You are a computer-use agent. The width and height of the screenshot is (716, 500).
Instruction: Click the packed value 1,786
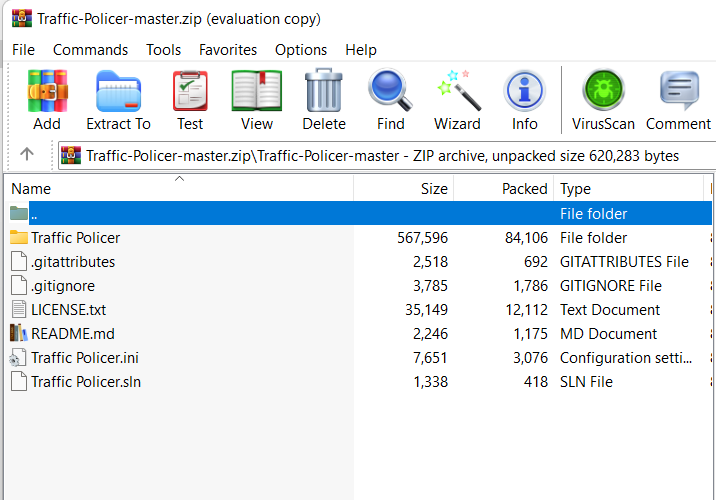(530, 286)
